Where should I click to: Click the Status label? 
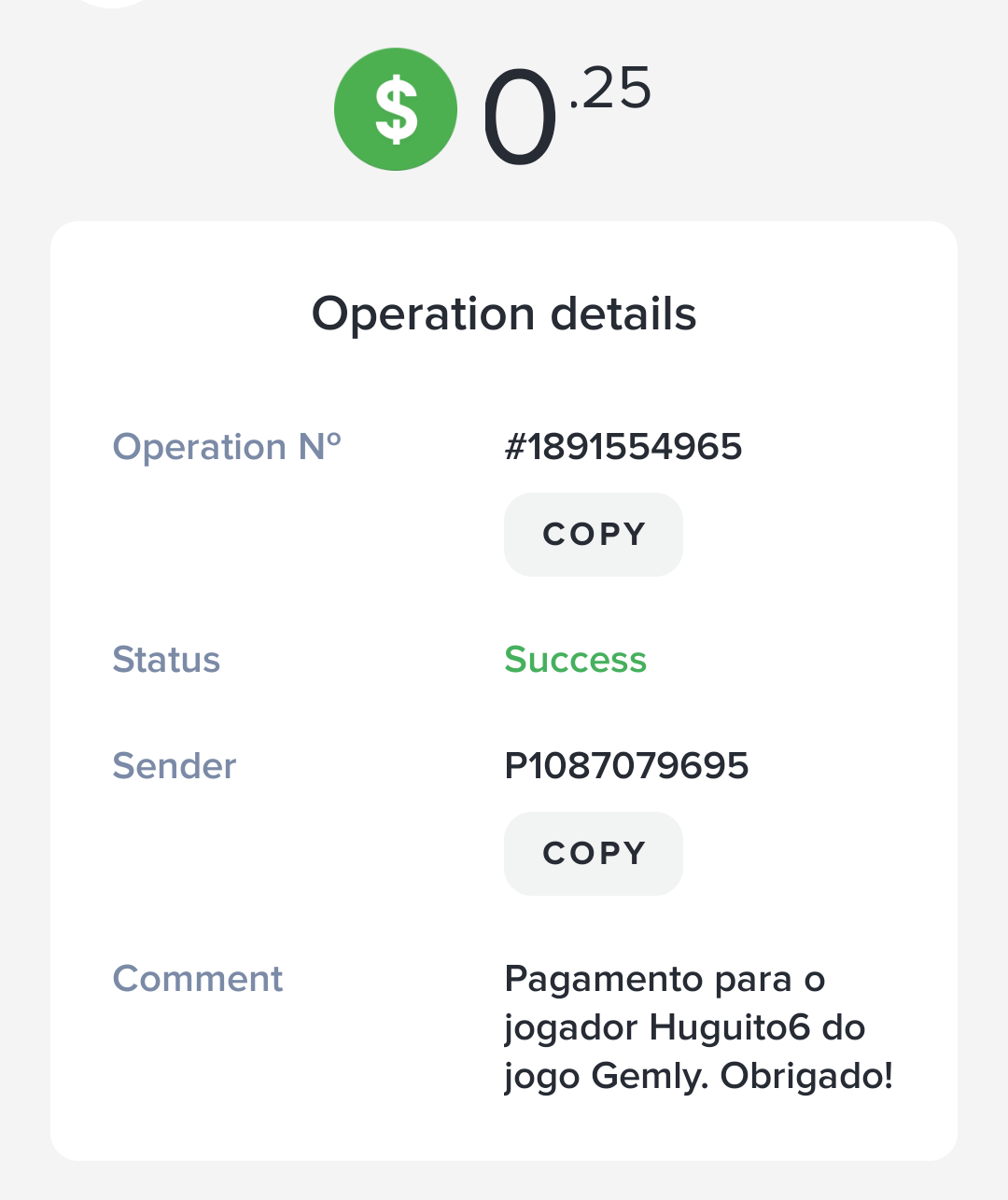166,660
